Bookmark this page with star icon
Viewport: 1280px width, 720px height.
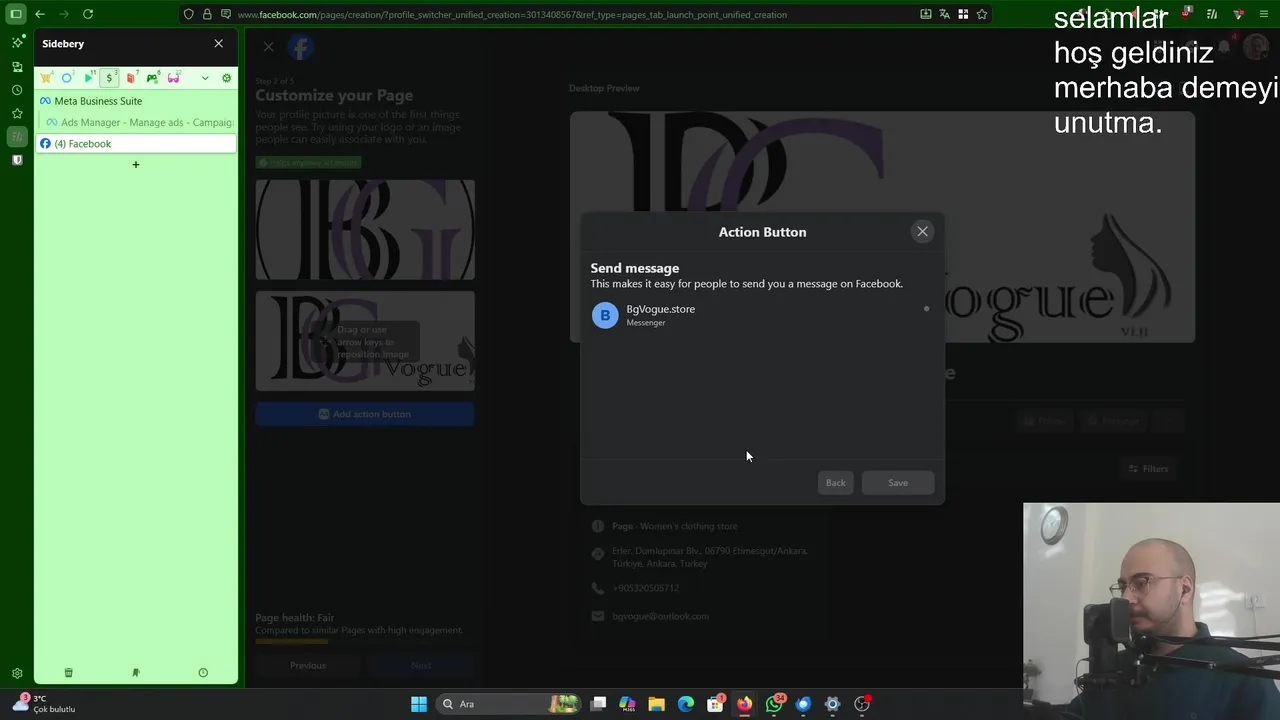coord(982,14)
